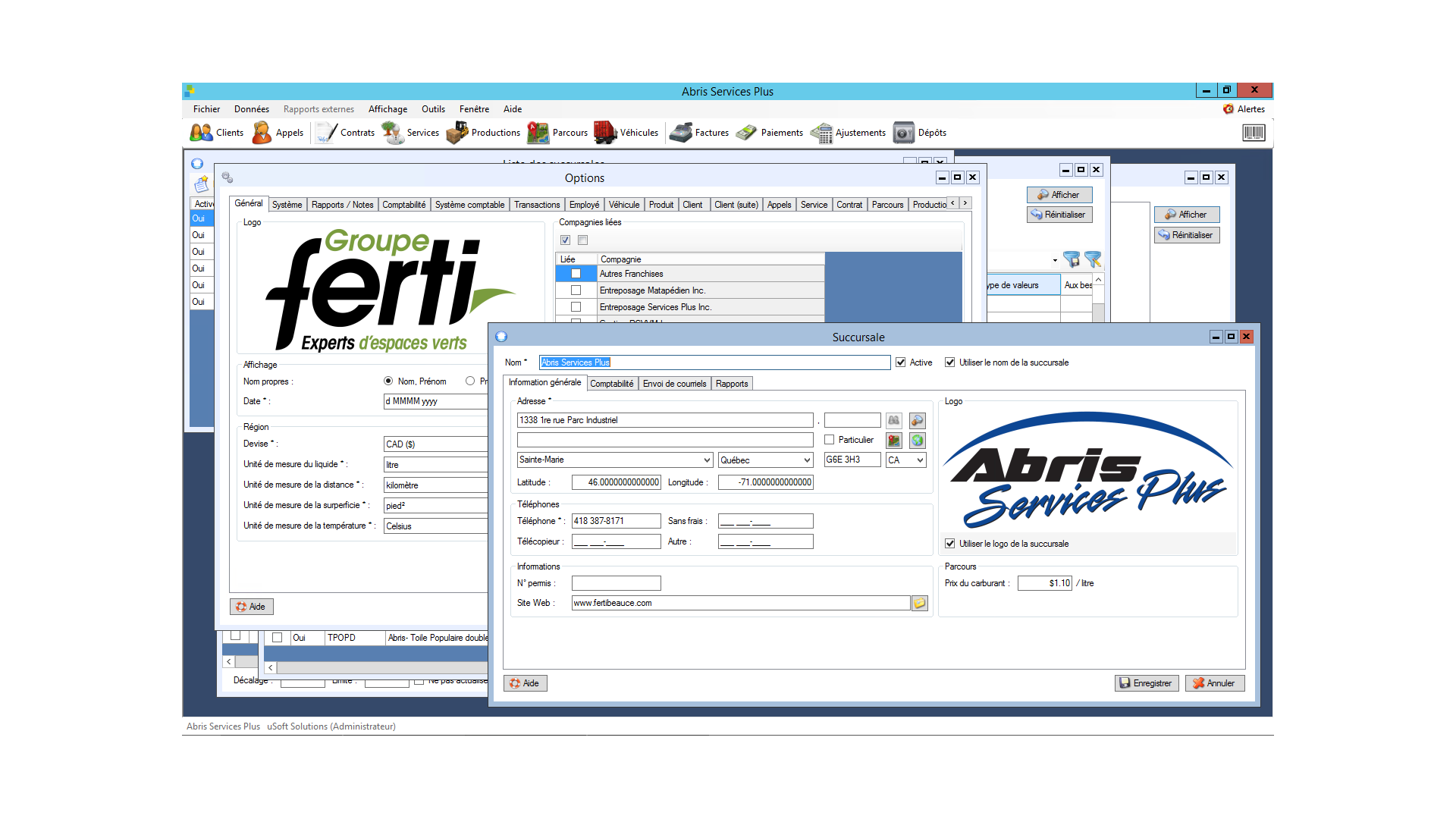Open the Sainte-Marie city dropdown
Viewport: 1456px width, 819px height.
pyautogui.click(x=707, y=460)
